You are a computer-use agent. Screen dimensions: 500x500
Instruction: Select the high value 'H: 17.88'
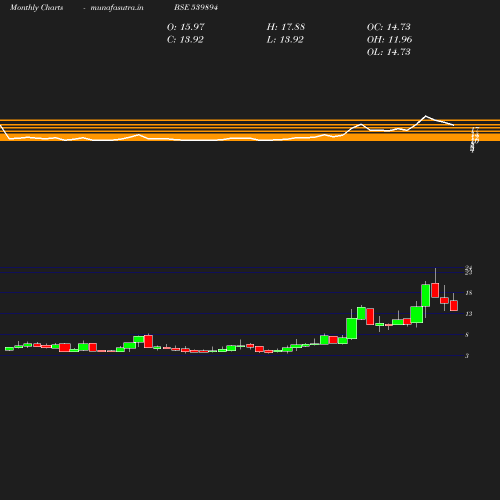point(286,27)
